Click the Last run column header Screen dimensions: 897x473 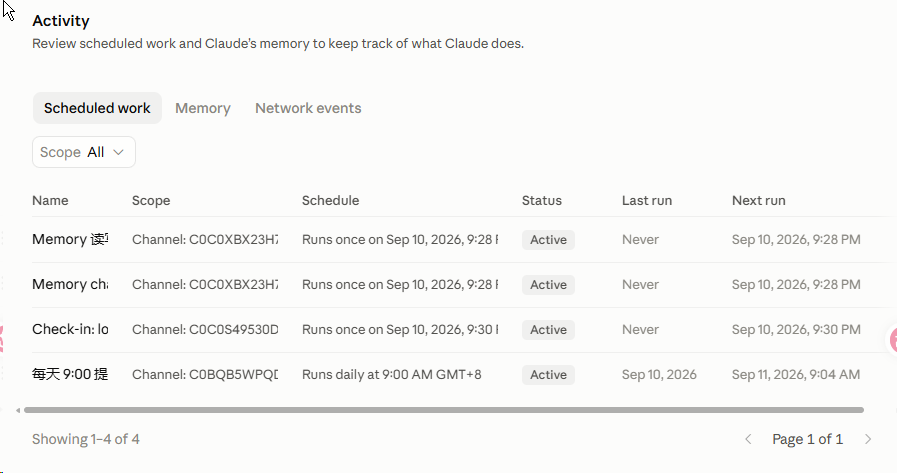click(x=647, y=201)
